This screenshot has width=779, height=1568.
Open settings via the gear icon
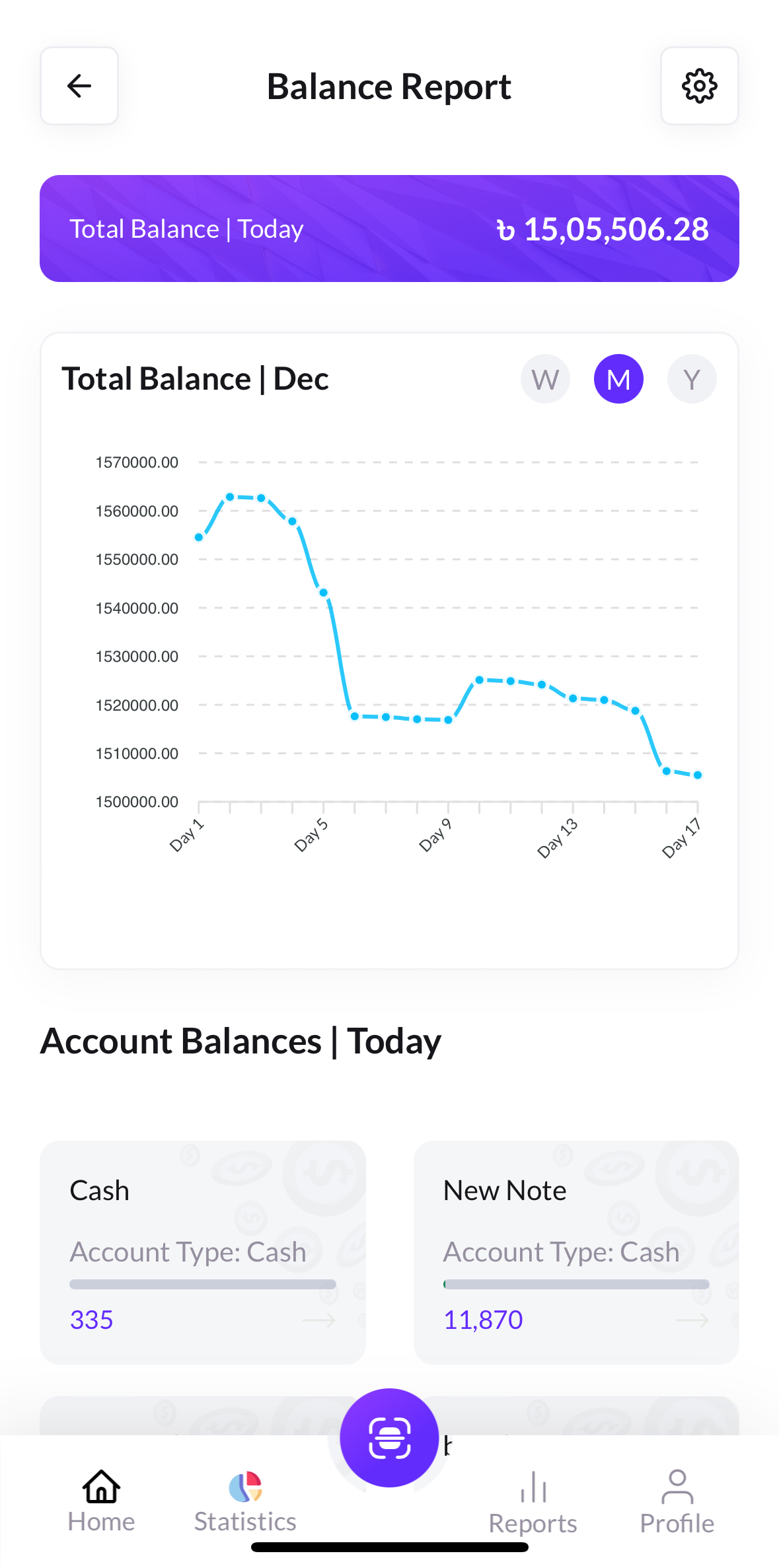point(699,86)
